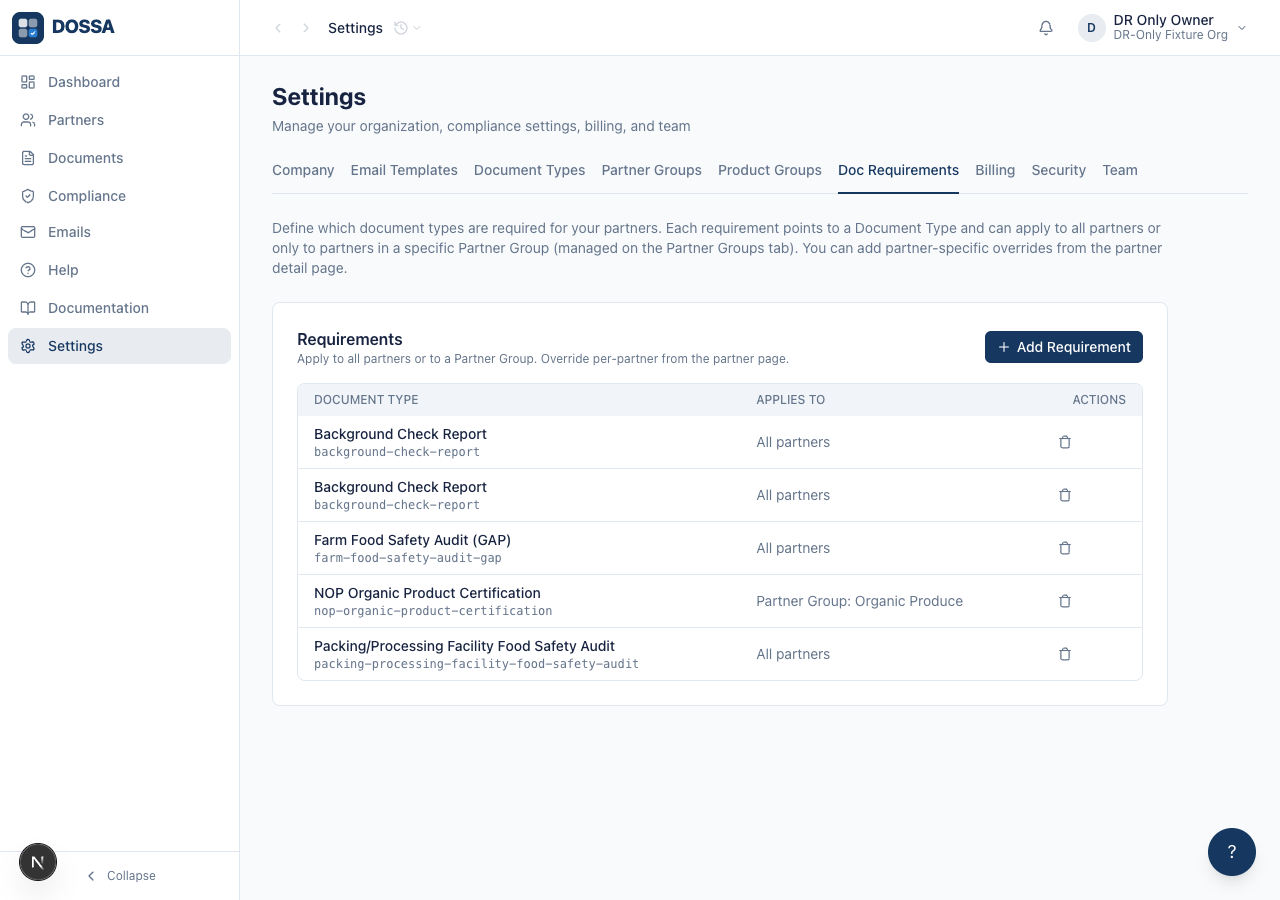Click the Add Requirement button
Viewport: 1280px width, 900px height.
[x=1064, y=347]
